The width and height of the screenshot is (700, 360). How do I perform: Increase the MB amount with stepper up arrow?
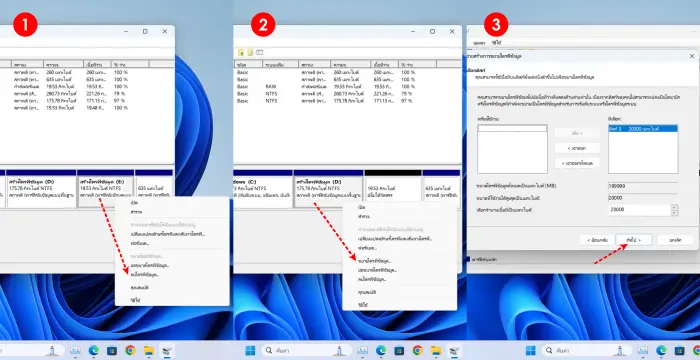[x=674, y=207]
